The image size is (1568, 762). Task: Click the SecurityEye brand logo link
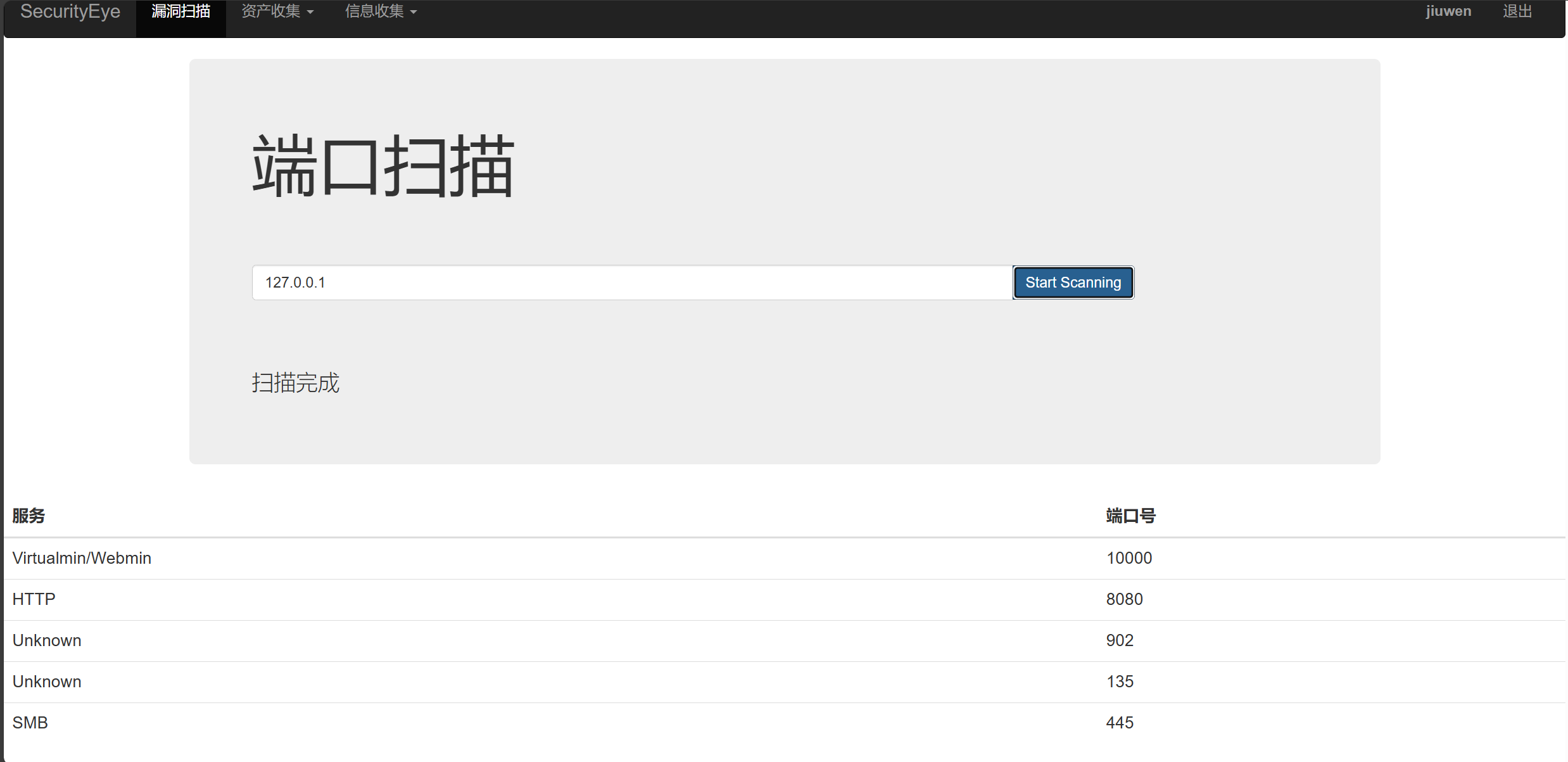click(70, 12)
